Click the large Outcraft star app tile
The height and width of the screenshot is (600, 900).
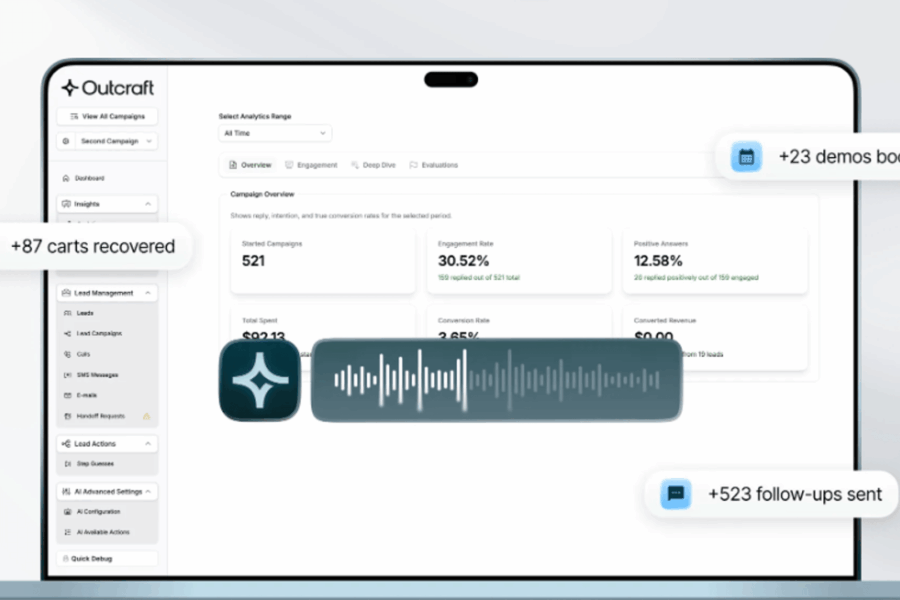point(260,380)
